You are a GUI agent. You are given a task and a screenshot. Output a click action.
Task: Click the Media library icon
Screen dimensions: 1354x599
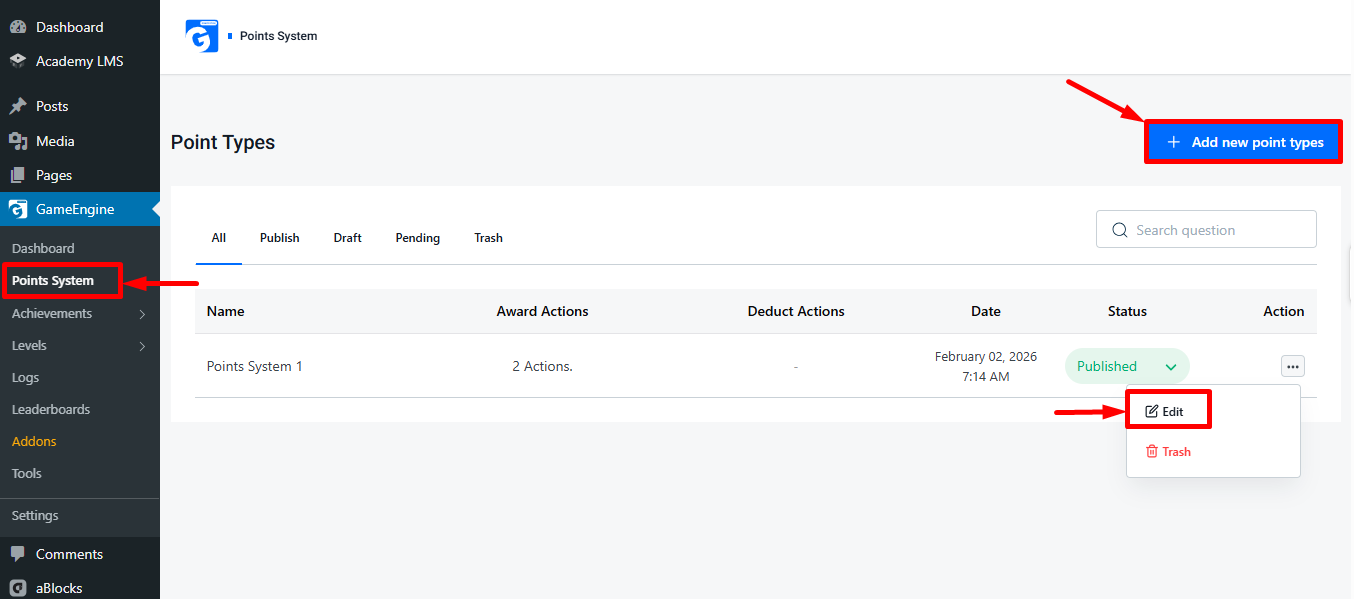point(18,141)
